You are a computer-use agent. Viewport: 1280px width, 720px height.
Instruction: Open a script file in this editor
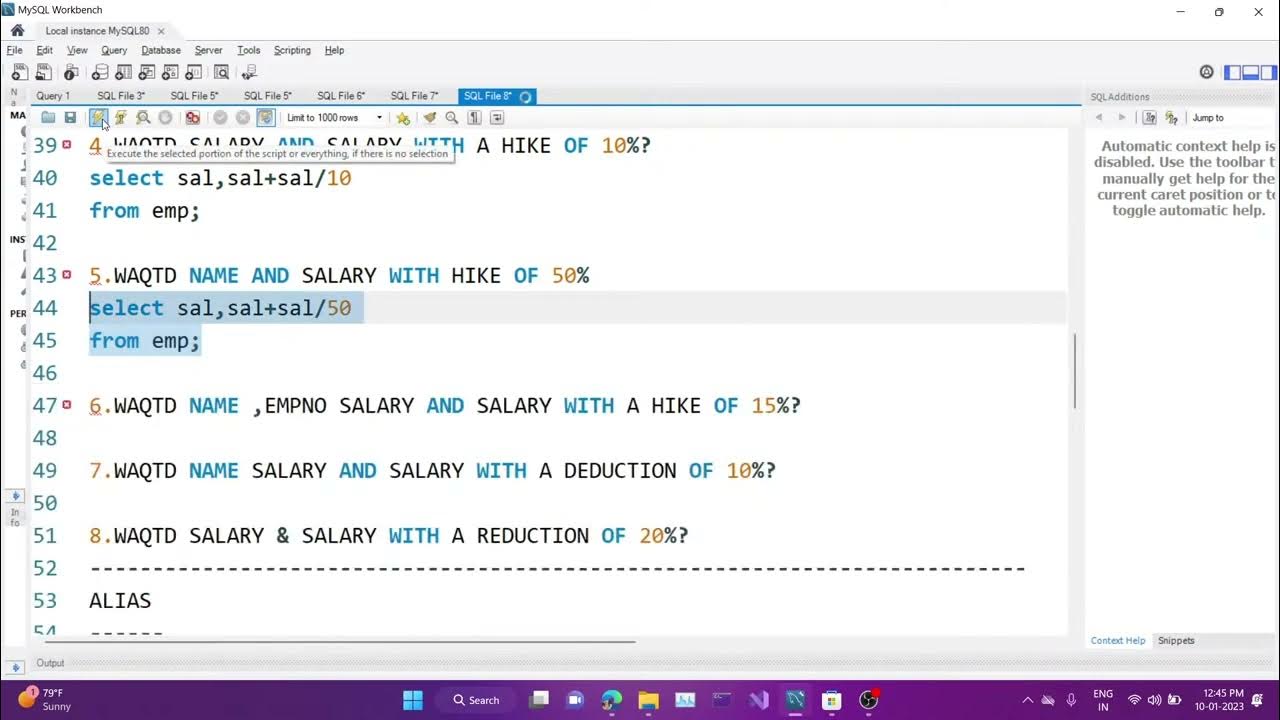coord(48,118)
